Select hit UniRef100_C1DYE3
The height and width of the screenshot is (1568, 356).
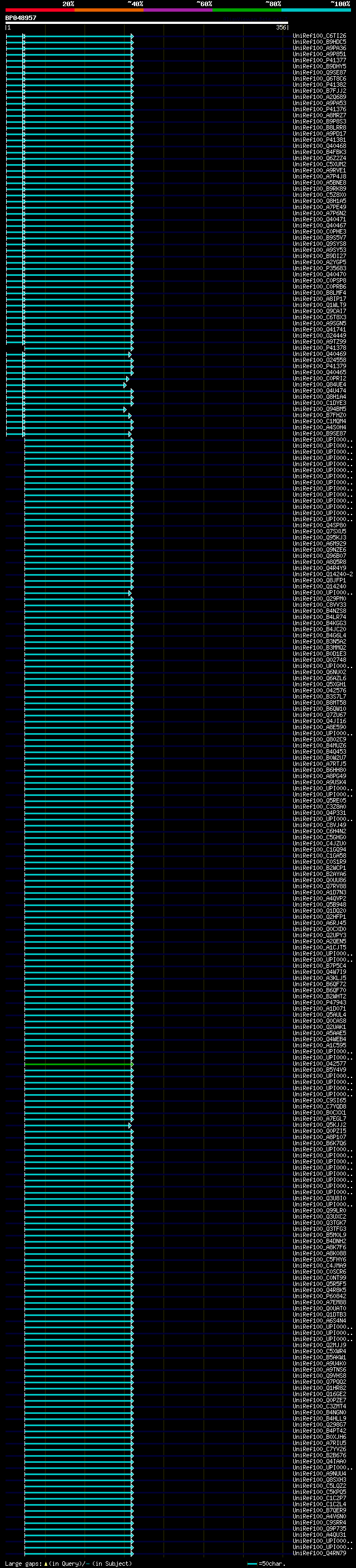coord(319,403)
